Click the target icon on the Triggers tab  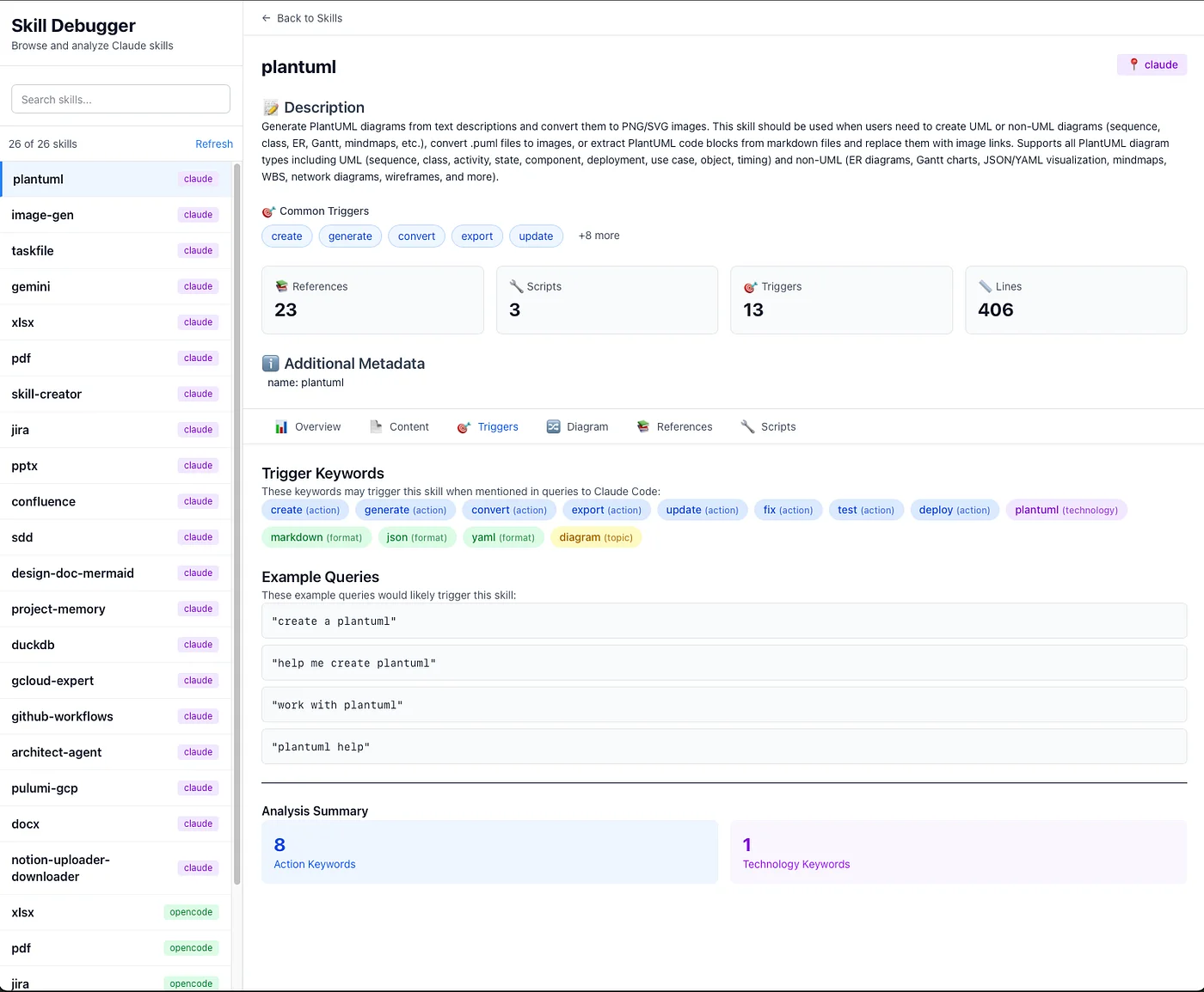(x=464, y=426)
